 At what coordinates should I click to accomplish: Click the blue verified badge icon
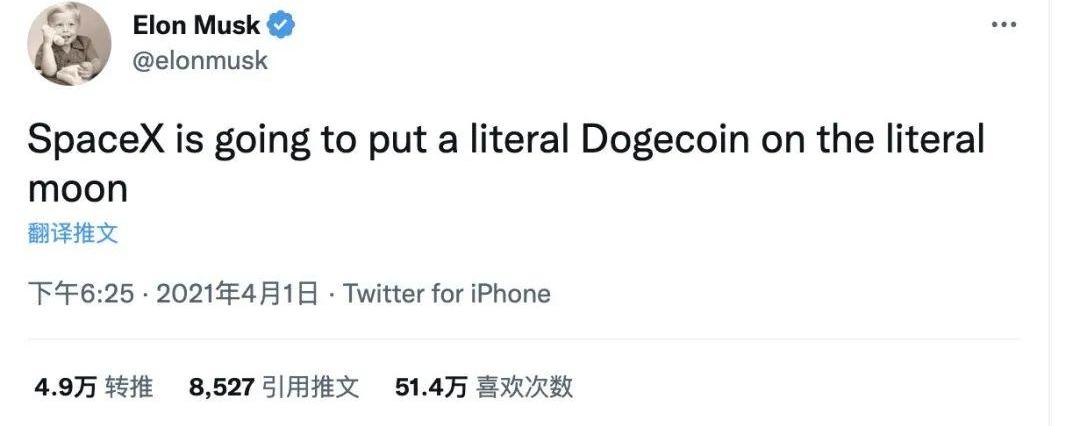tap(281, 26)
